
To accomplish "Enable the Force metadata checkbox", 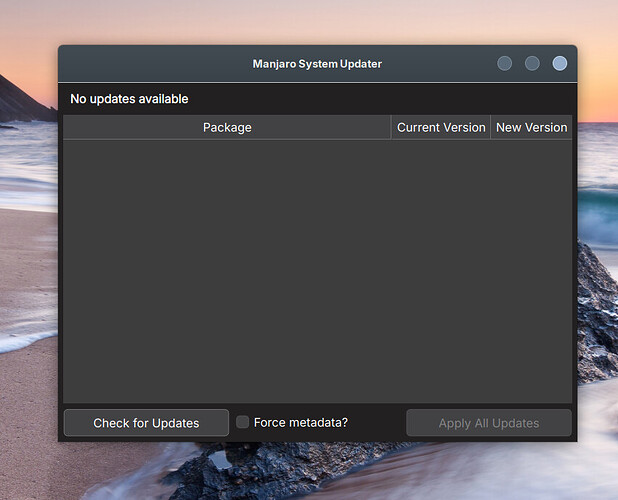I will 242,422.
